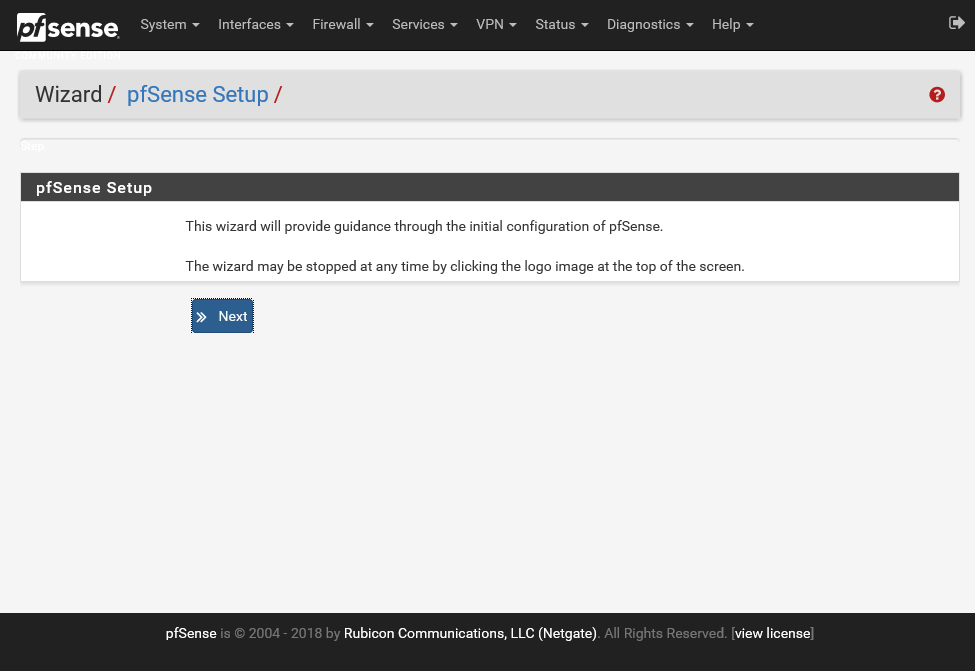Viewport: 975px width, 671px height.
Task: Expand the VPN menu
Action: click(496, 24)
